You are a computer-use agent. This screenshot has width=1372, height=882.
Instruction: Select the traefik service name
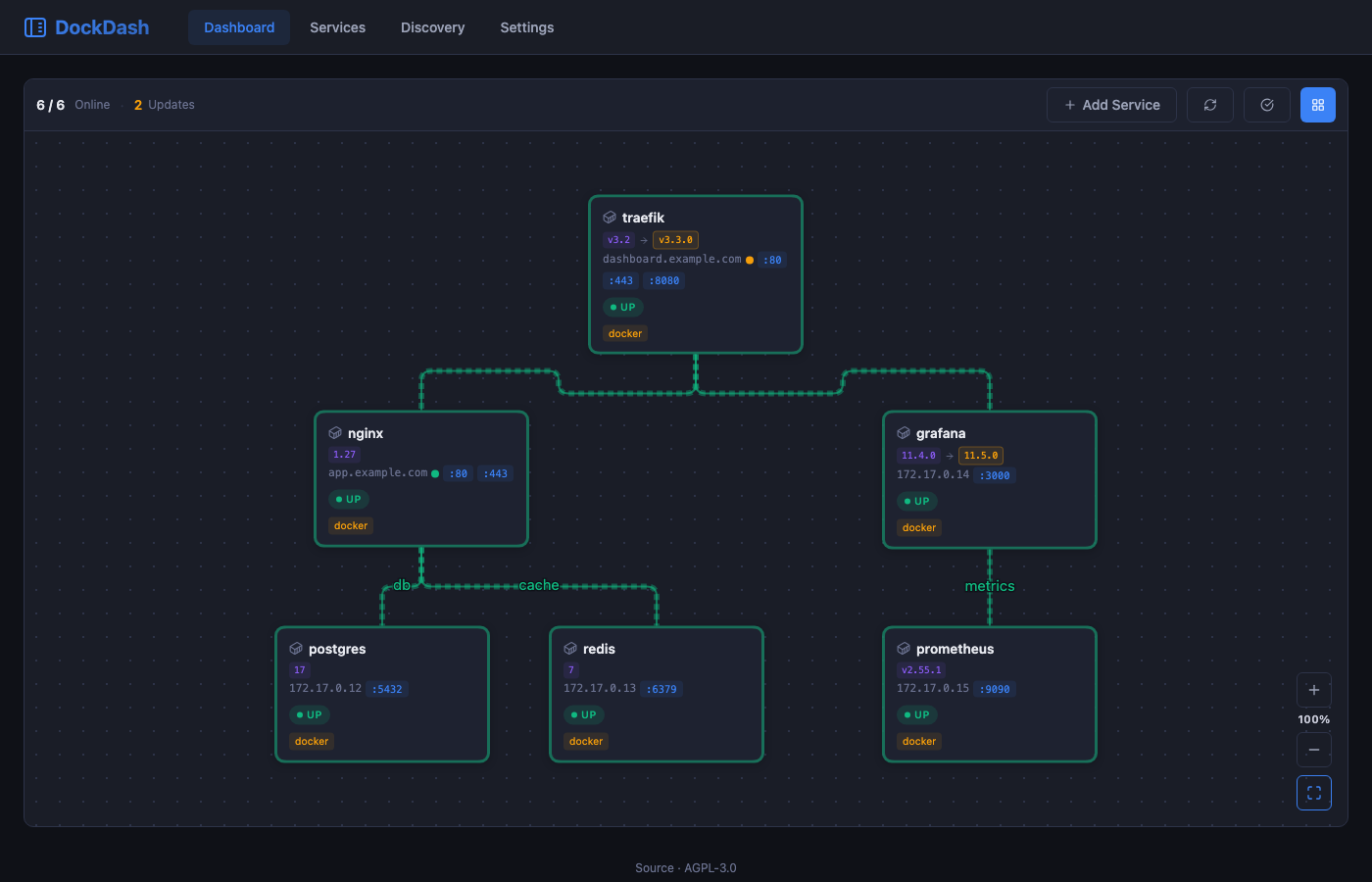point(643,218)
